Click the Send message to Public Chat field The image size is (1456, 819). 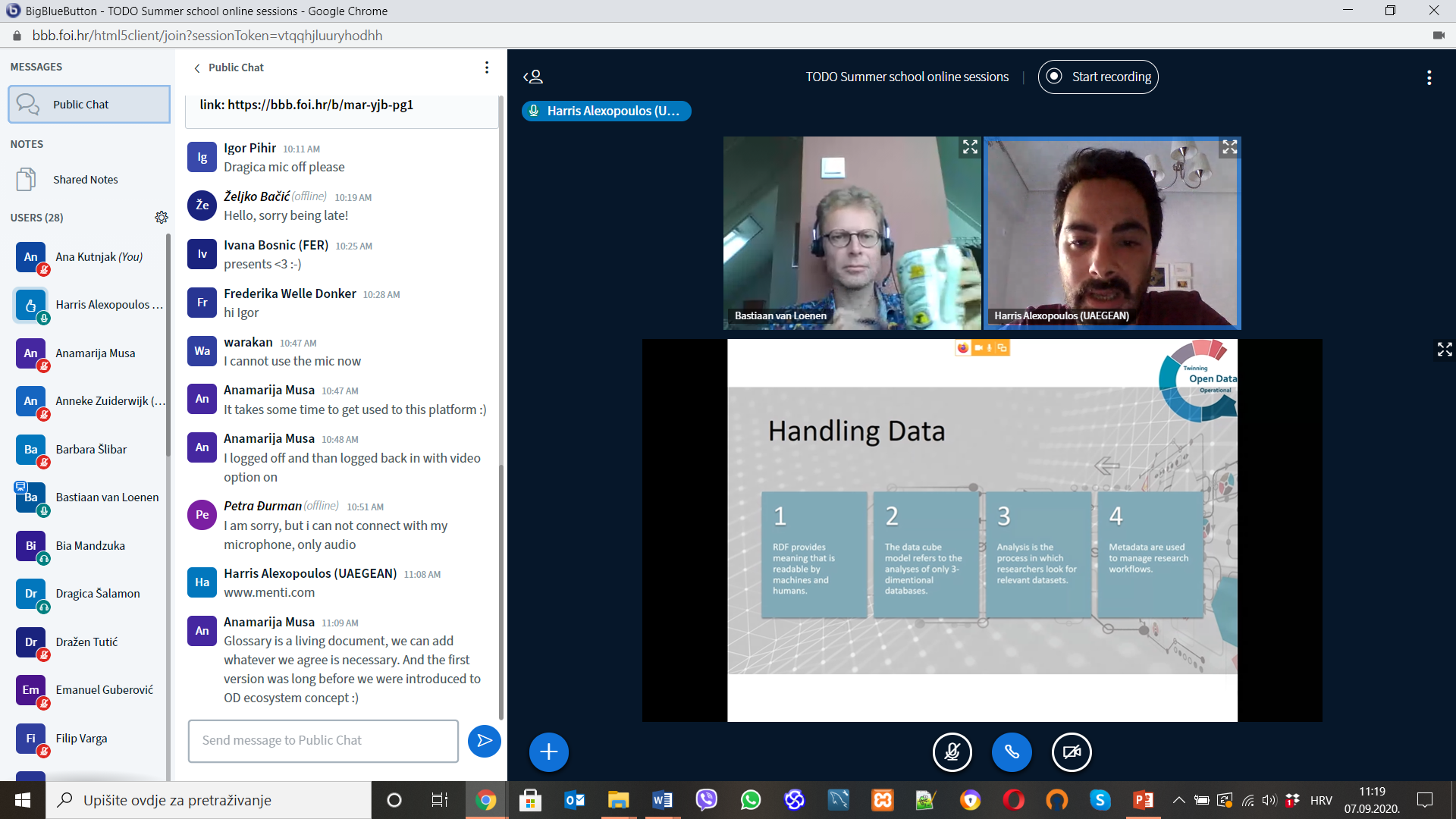click(323, 741)
